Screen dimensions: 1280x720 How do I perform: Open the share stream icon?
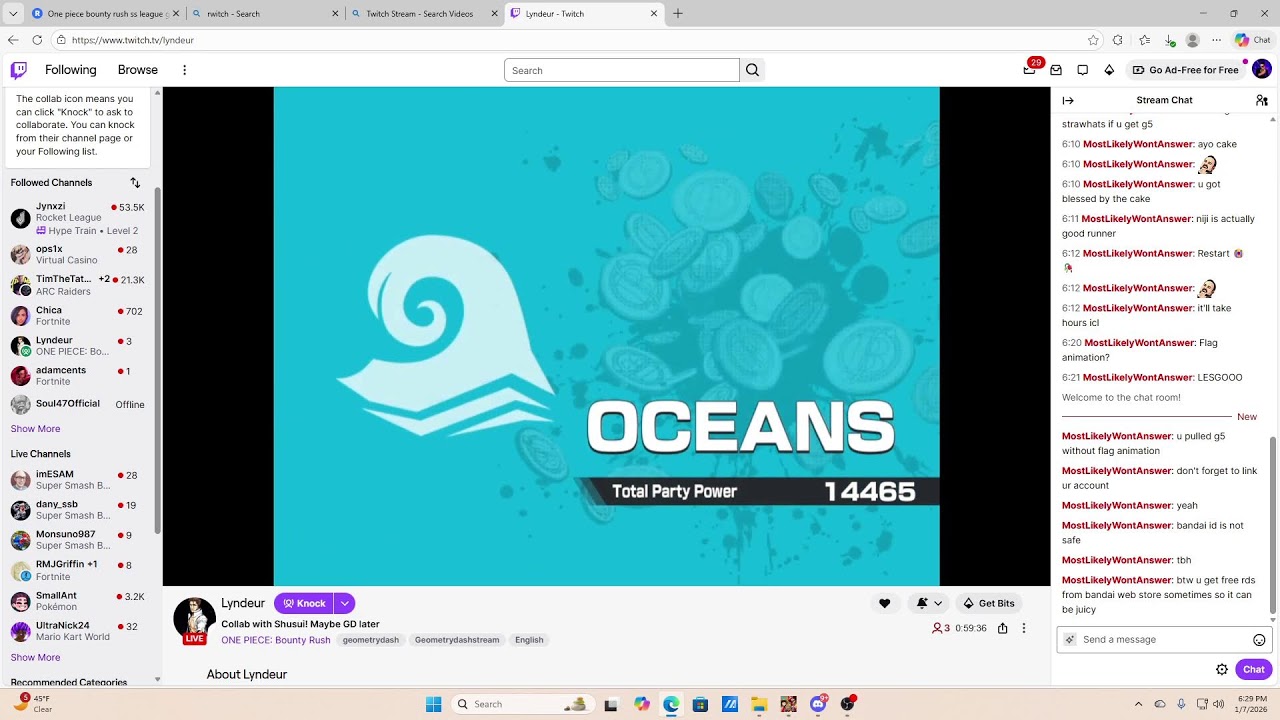[x=1002, y=628]
